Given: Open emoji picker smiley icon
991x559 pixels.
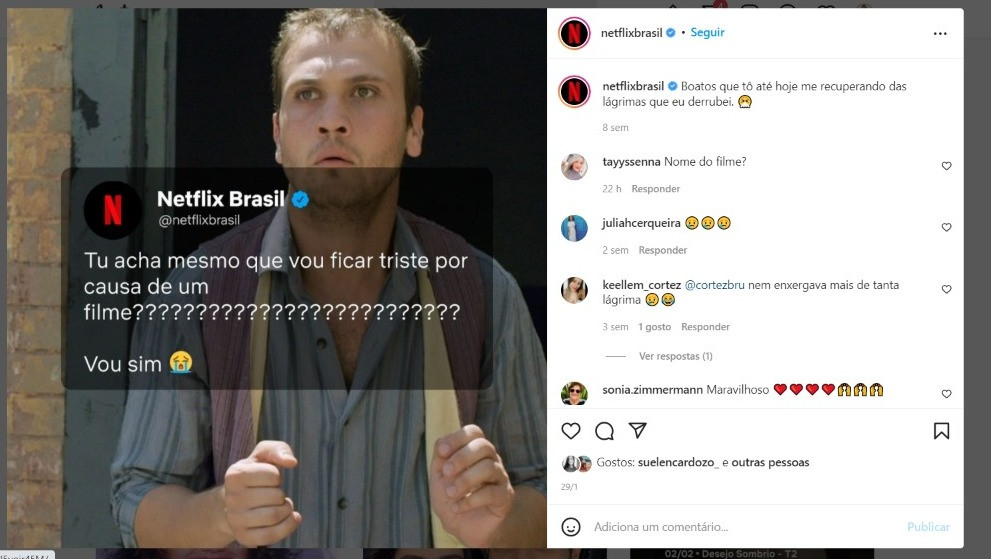Looking at the screenshot, I should (571, 527).
